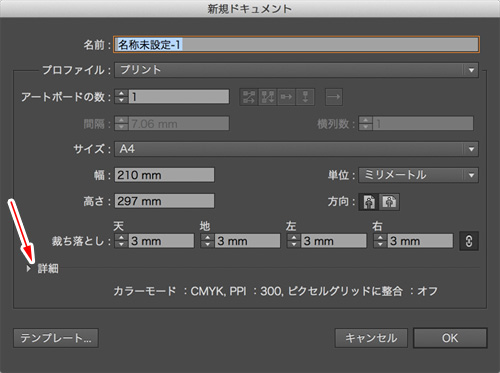Choose the portrait orientation icon

tap(369, 202)
